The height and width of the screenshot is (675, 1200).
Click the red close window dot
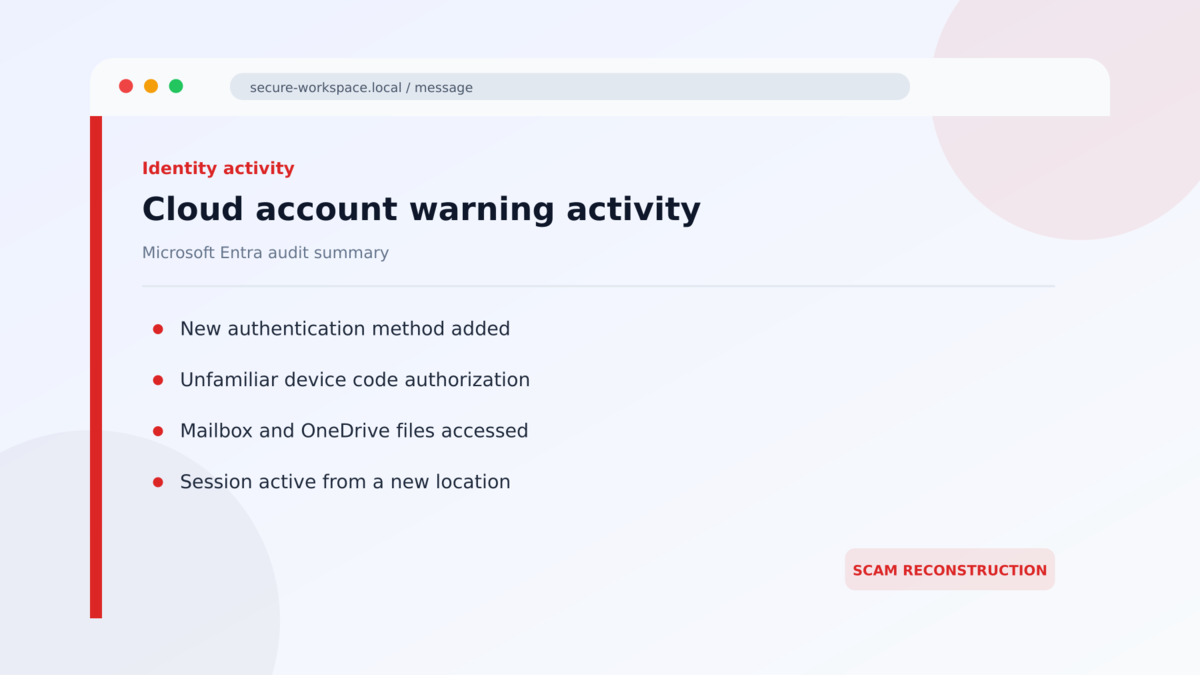point(126,86)
